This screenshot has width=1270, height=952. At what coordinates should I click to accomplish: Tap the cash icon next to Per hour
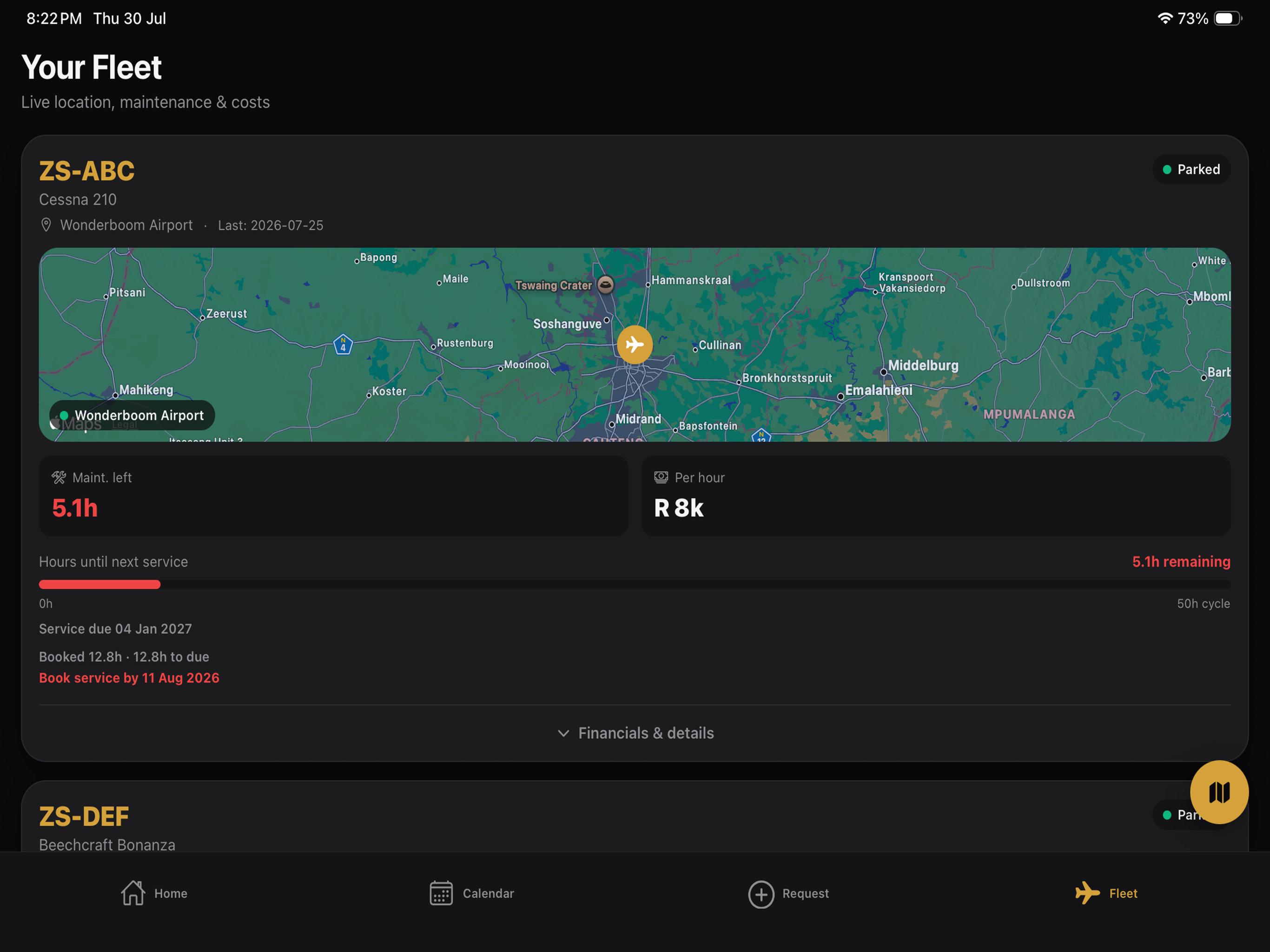661,477
